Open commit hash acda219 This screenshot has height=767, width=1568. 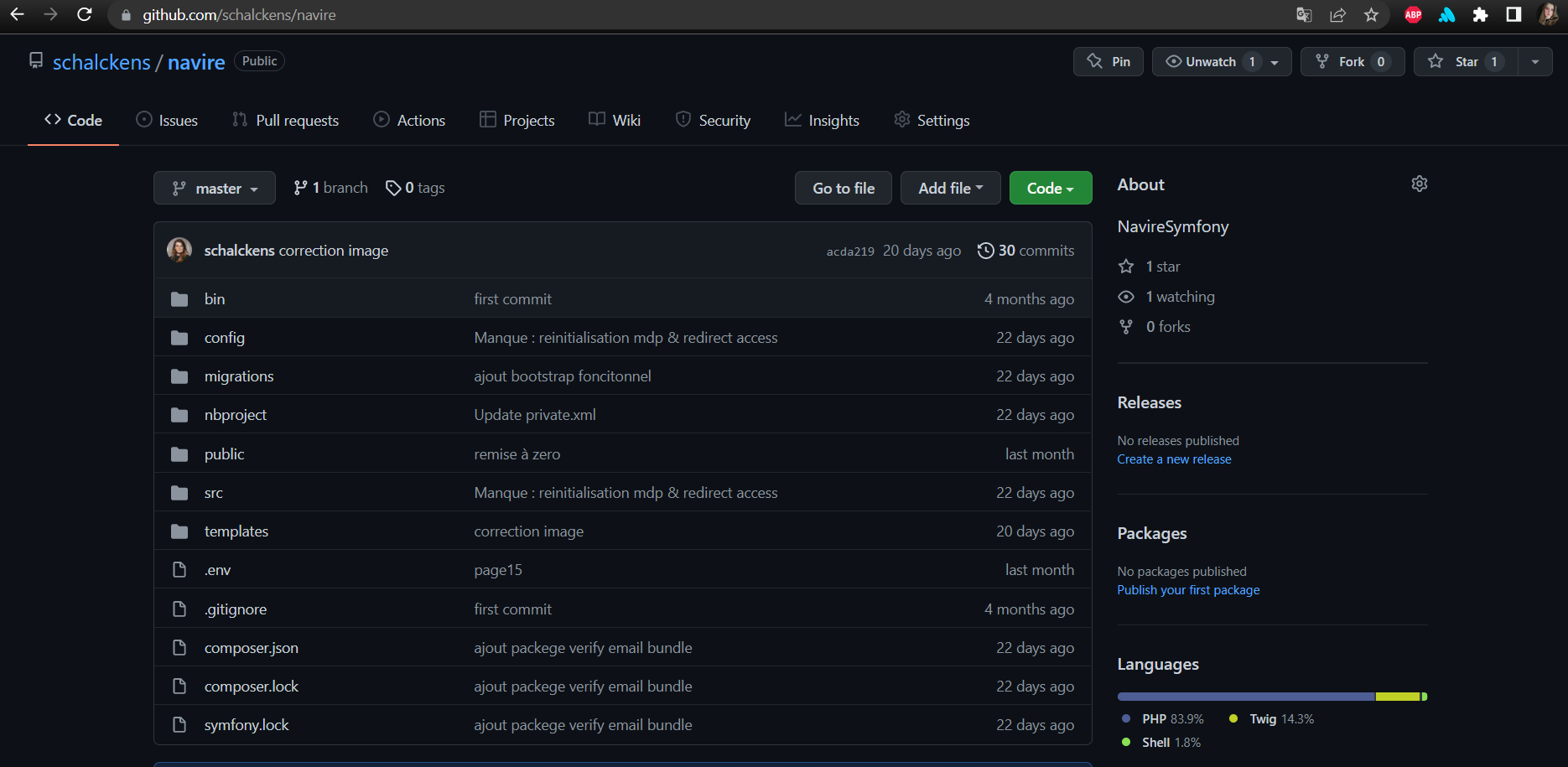[850, 251]
